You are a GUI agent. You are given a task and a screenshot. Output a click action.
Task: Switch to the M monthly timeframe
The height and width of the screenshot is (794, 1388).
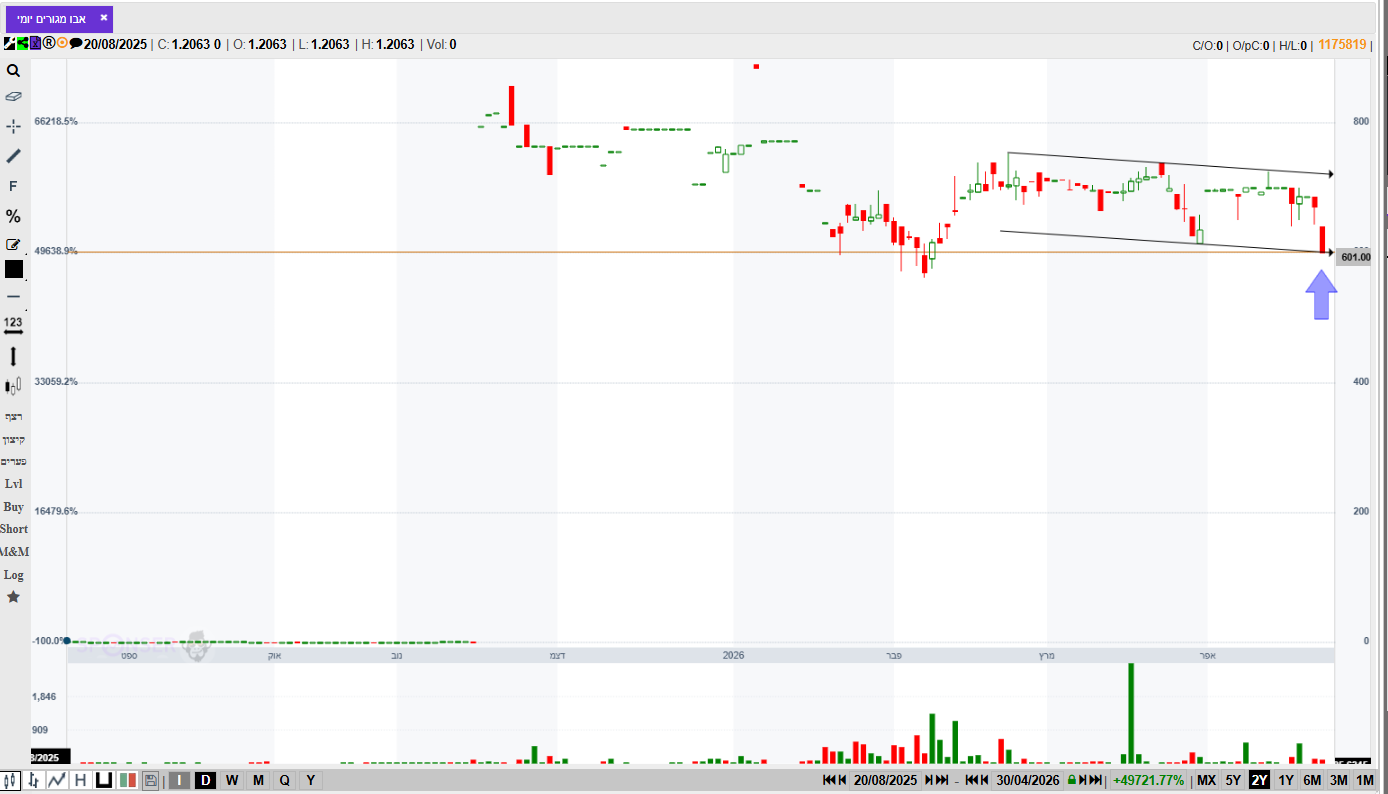(258, 780)
